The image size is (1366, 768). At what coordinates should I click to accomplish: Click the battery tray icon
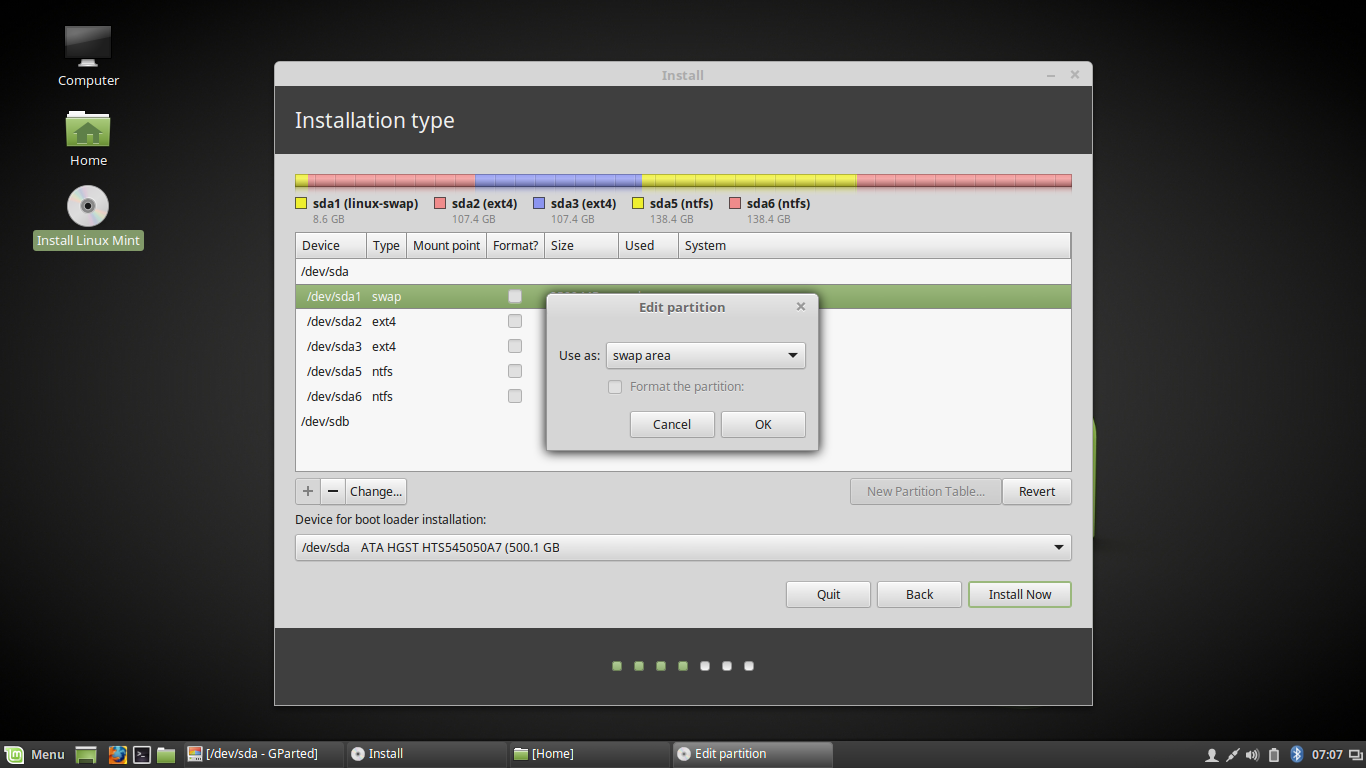pyautogui.click(x=1274, y=754)
